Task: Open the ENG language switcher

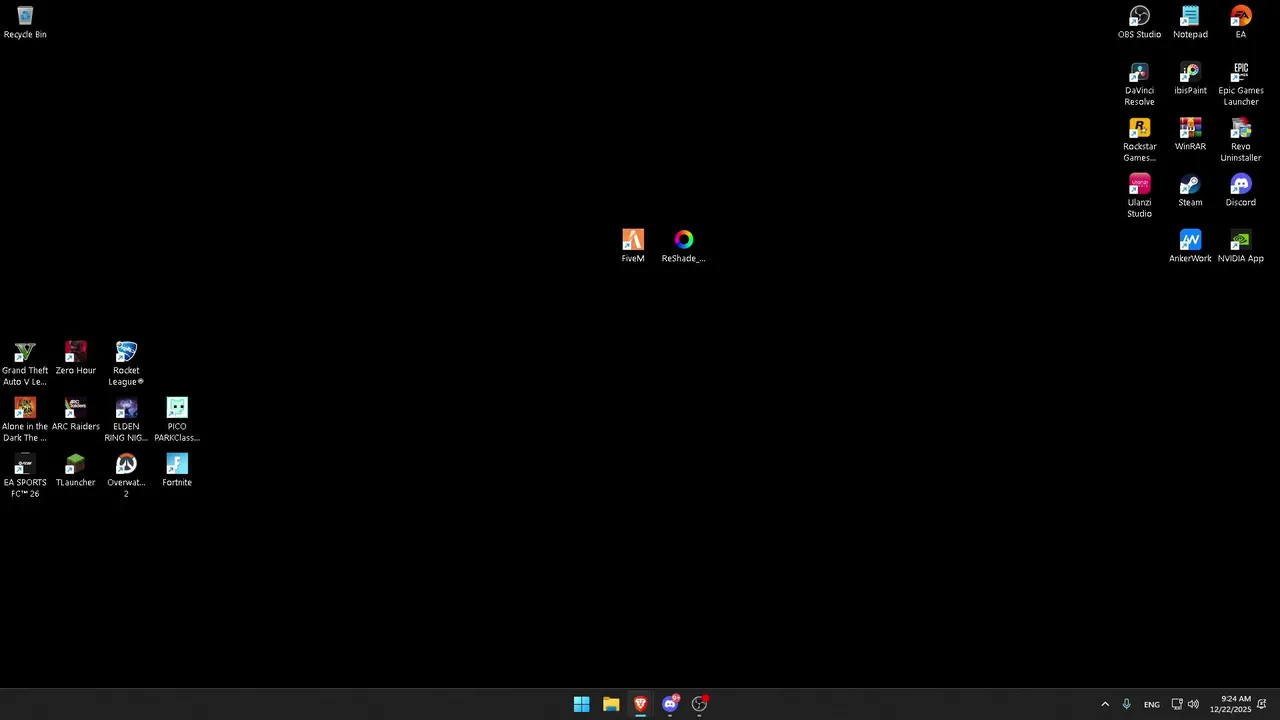Action: tap(1152, 704)
